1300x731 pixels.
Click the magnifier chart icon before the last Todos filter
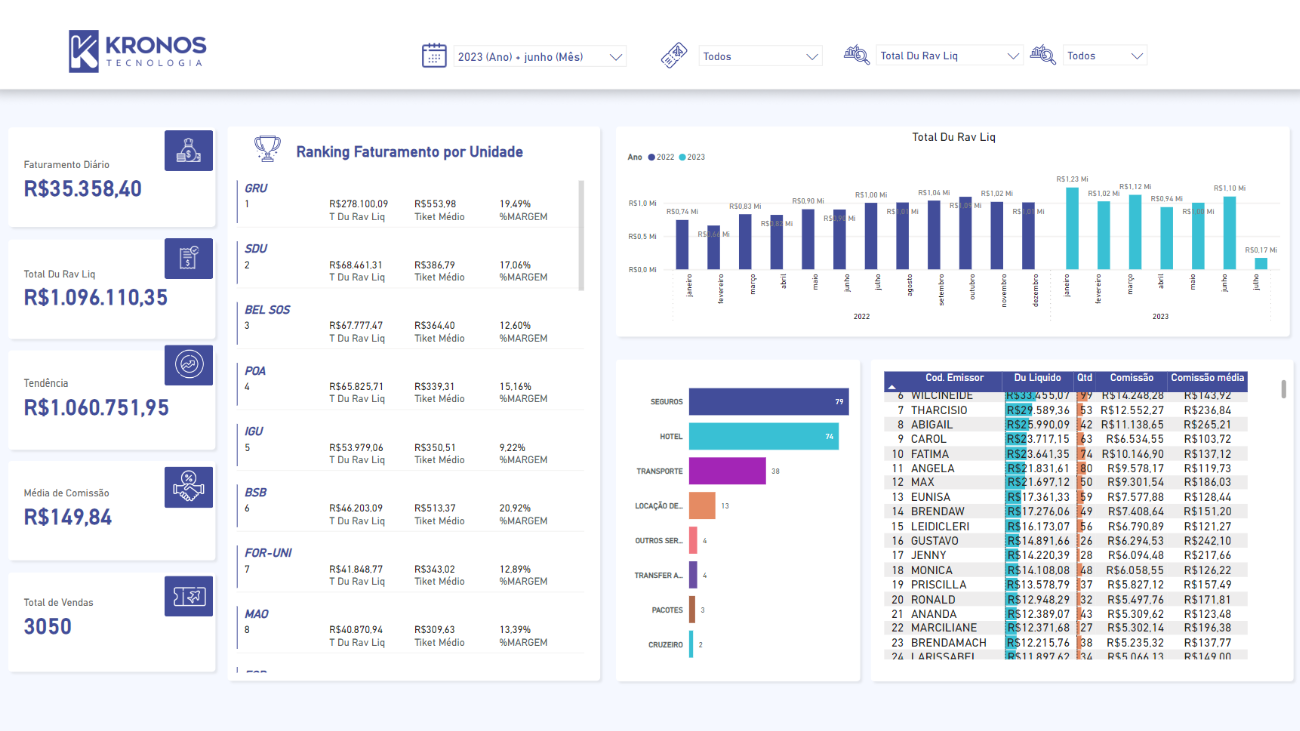click(1043, 55)
